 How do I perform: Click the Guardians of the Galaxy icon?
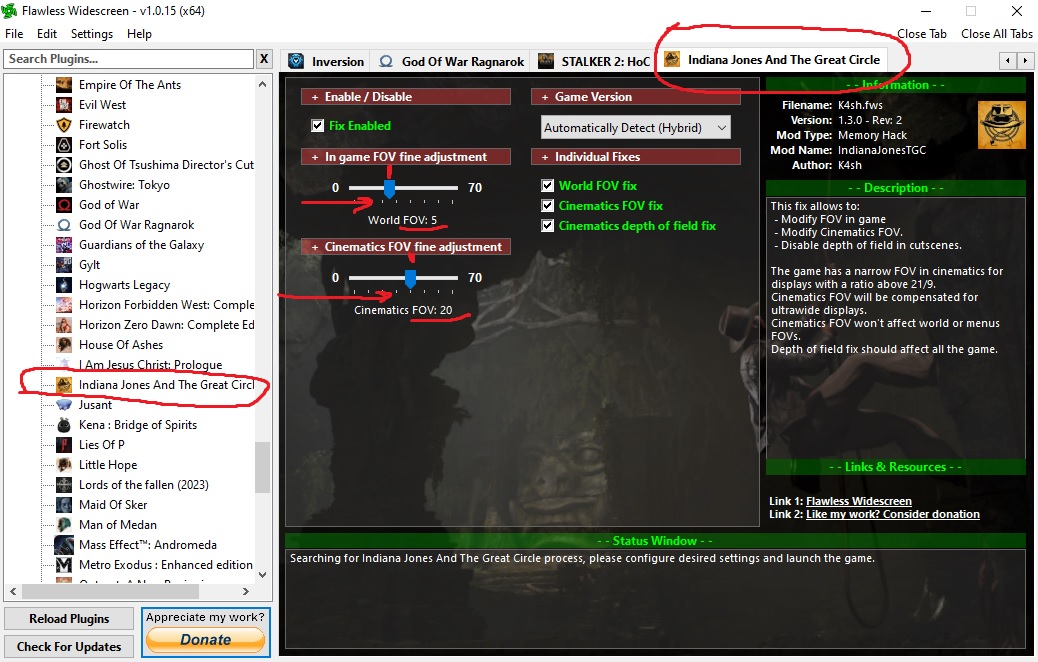point(64,245)
